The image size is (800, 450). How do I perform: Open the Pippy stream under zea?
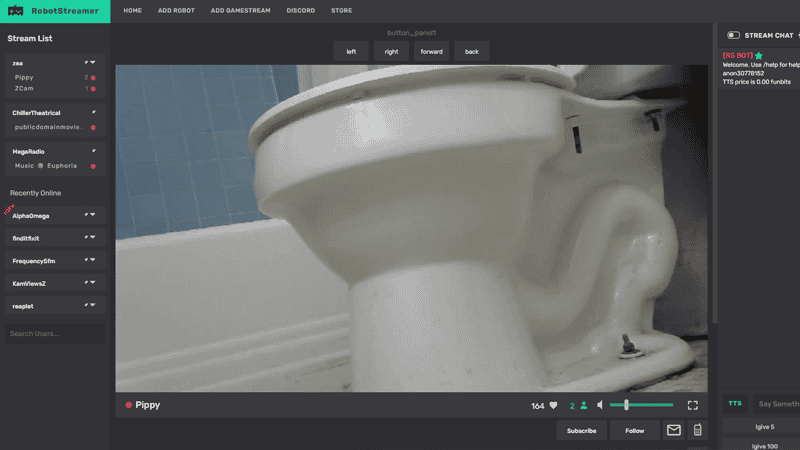(x=24, y=78)
